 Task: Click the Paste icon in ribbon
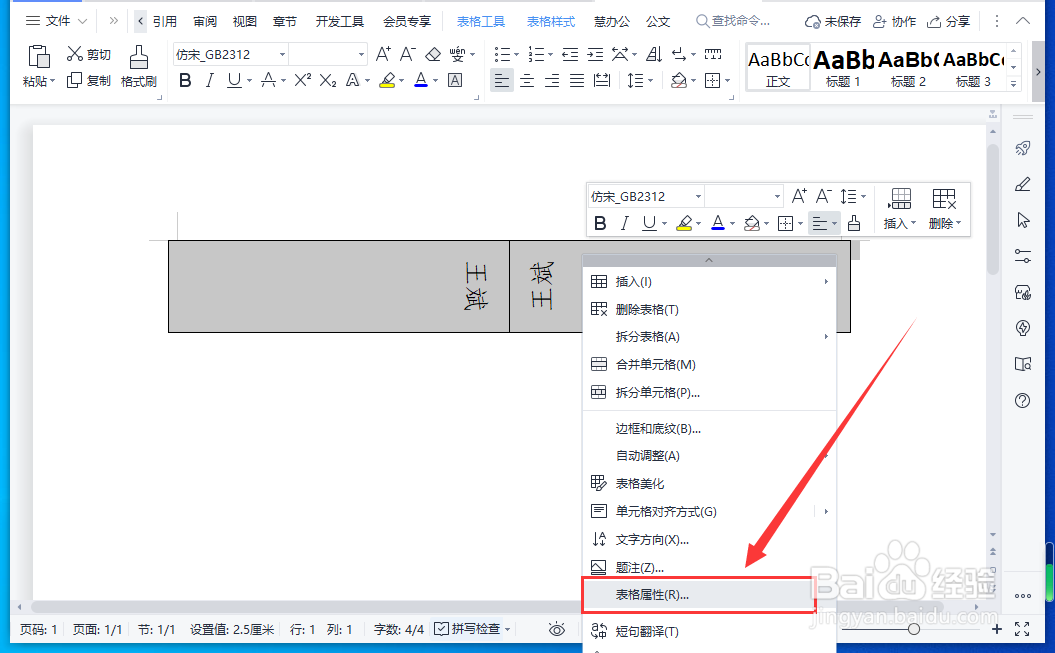tap(38, 56)
